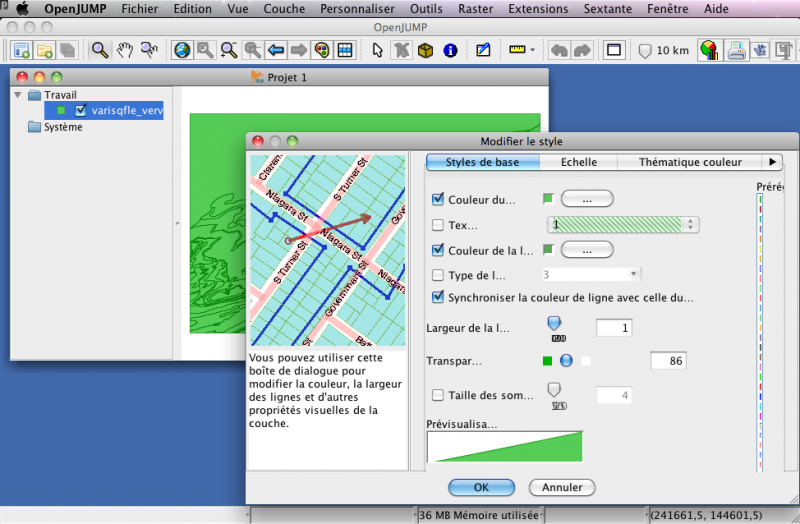Screen dimensions: 800x524
Task: Collapse the Travail category in layer tree
Action: [x=19, y=95]
